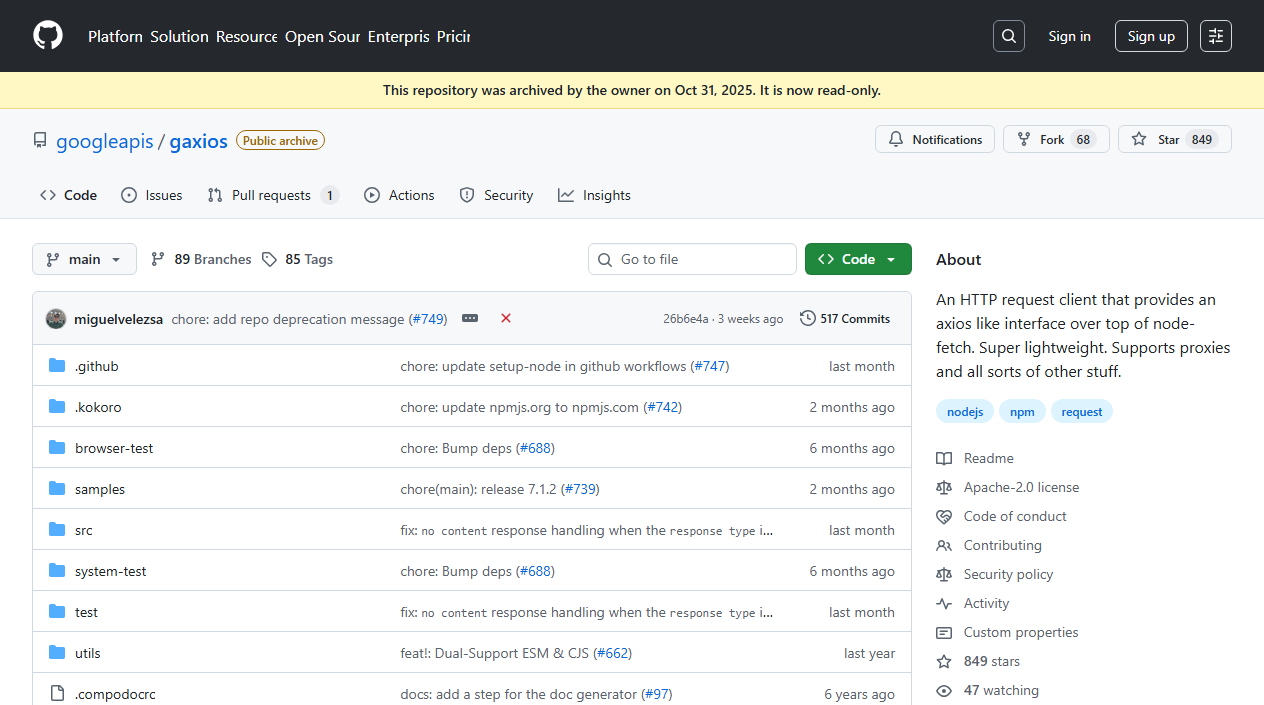Viewport: 1264px width, 705px height.
Task: Open the GitHub homepage logo
Action: coord(48,36)
